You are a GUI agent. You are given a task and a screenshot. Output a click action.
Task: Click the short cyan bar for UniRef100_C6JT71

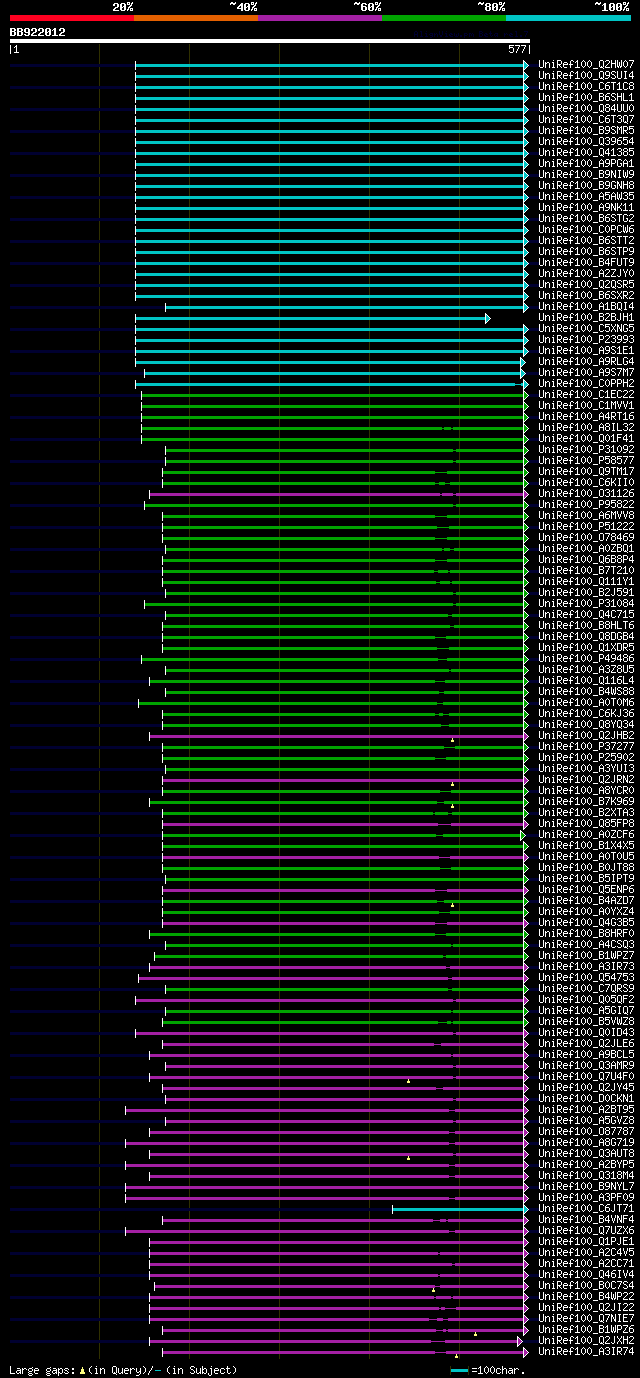pos(460,1209)
